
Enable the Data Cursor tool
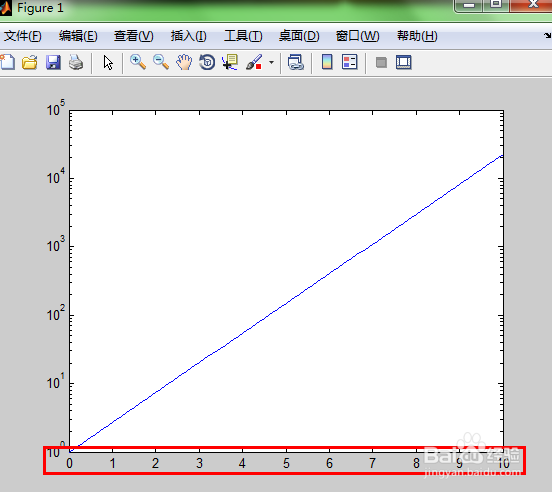point(230,62)
